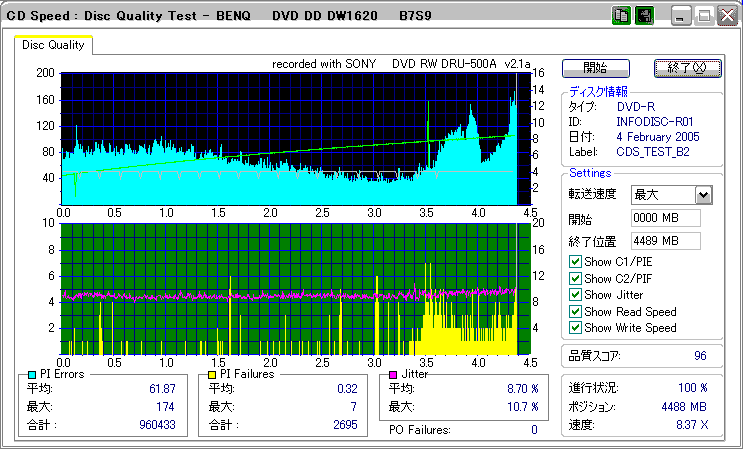
Task: Turn off the Show Write Speed checkbox
Action: tap(575, 328)
